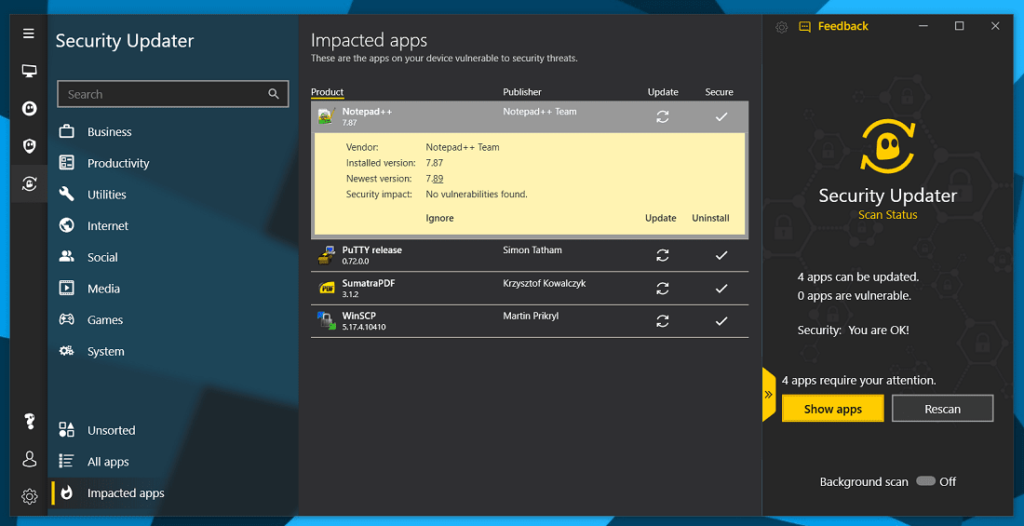Select the Security Updater rail icon
1024x526 pixels.
click(x=29, y=184)
